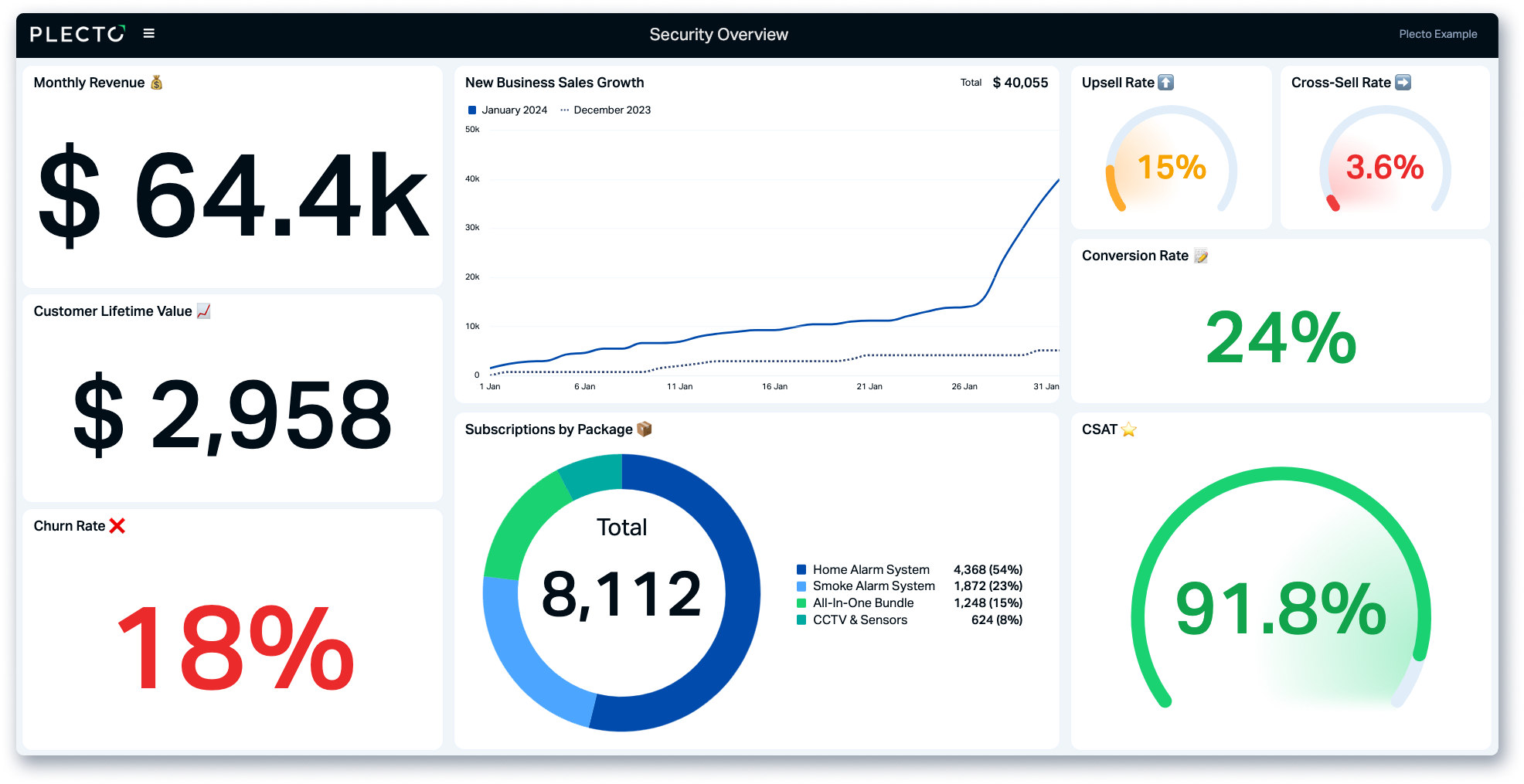
Task: Toggle the December 2023 legend series
Action: pos(606,110)
